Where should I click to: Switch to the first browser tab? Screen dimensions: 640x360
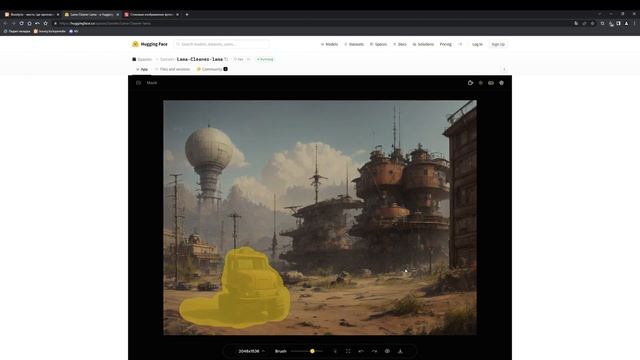(x=31, y=14)
